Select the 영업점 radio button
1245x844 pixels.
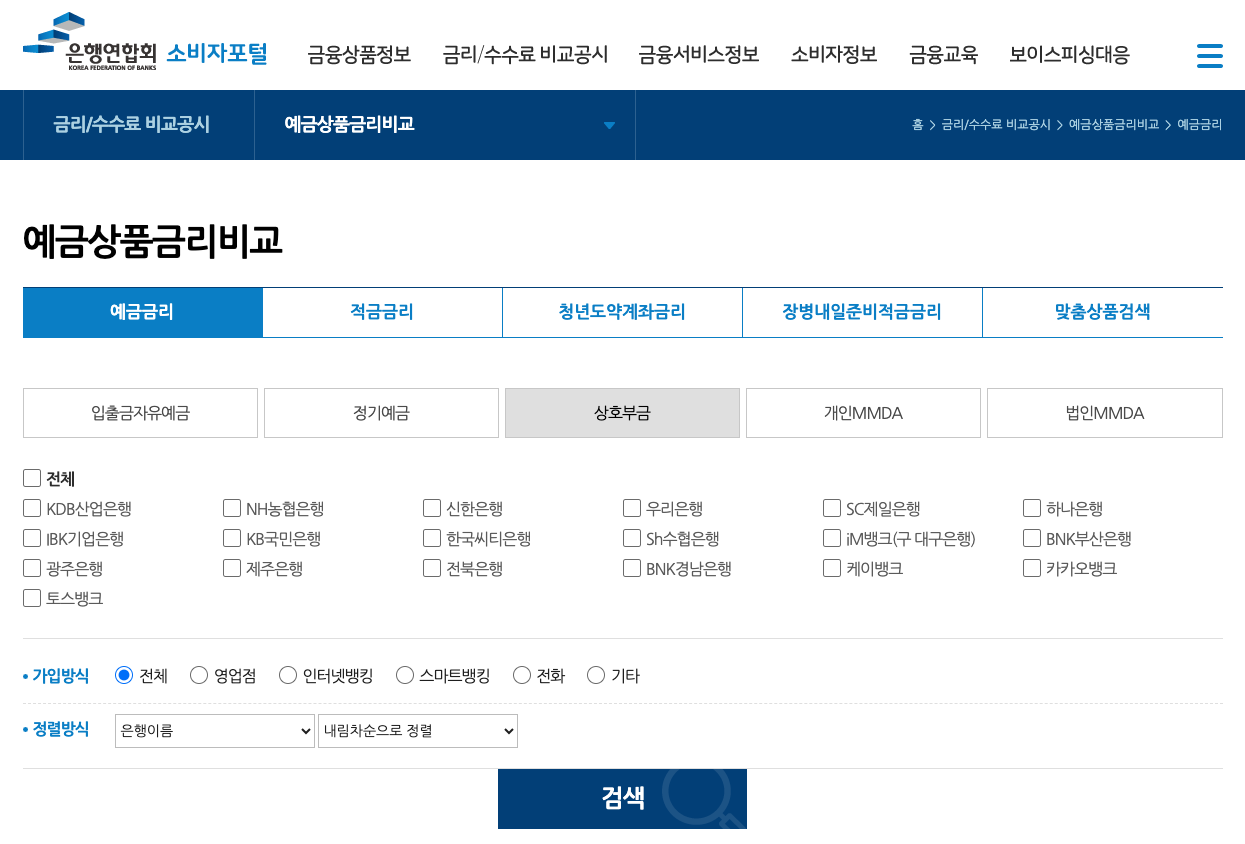click(198, 675)
